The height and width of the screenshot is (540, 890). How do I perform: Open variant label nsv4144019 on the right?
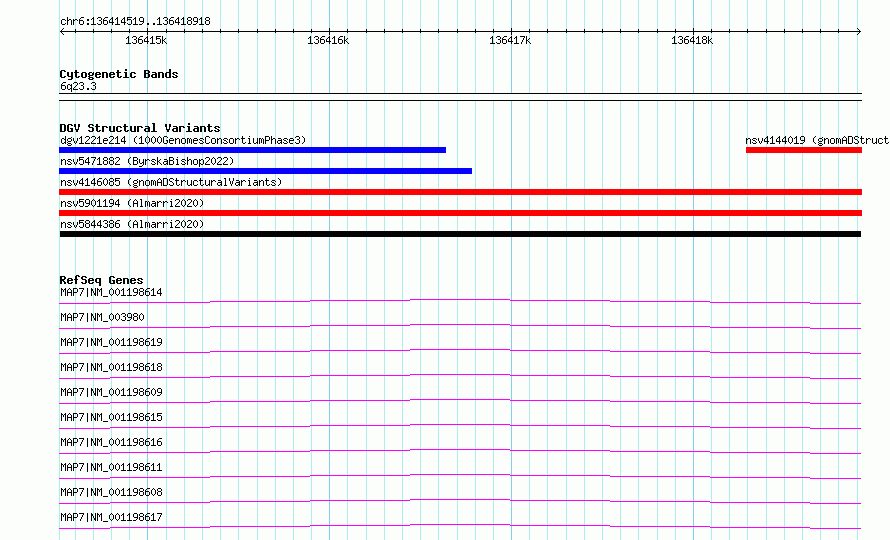click(817, 140)
